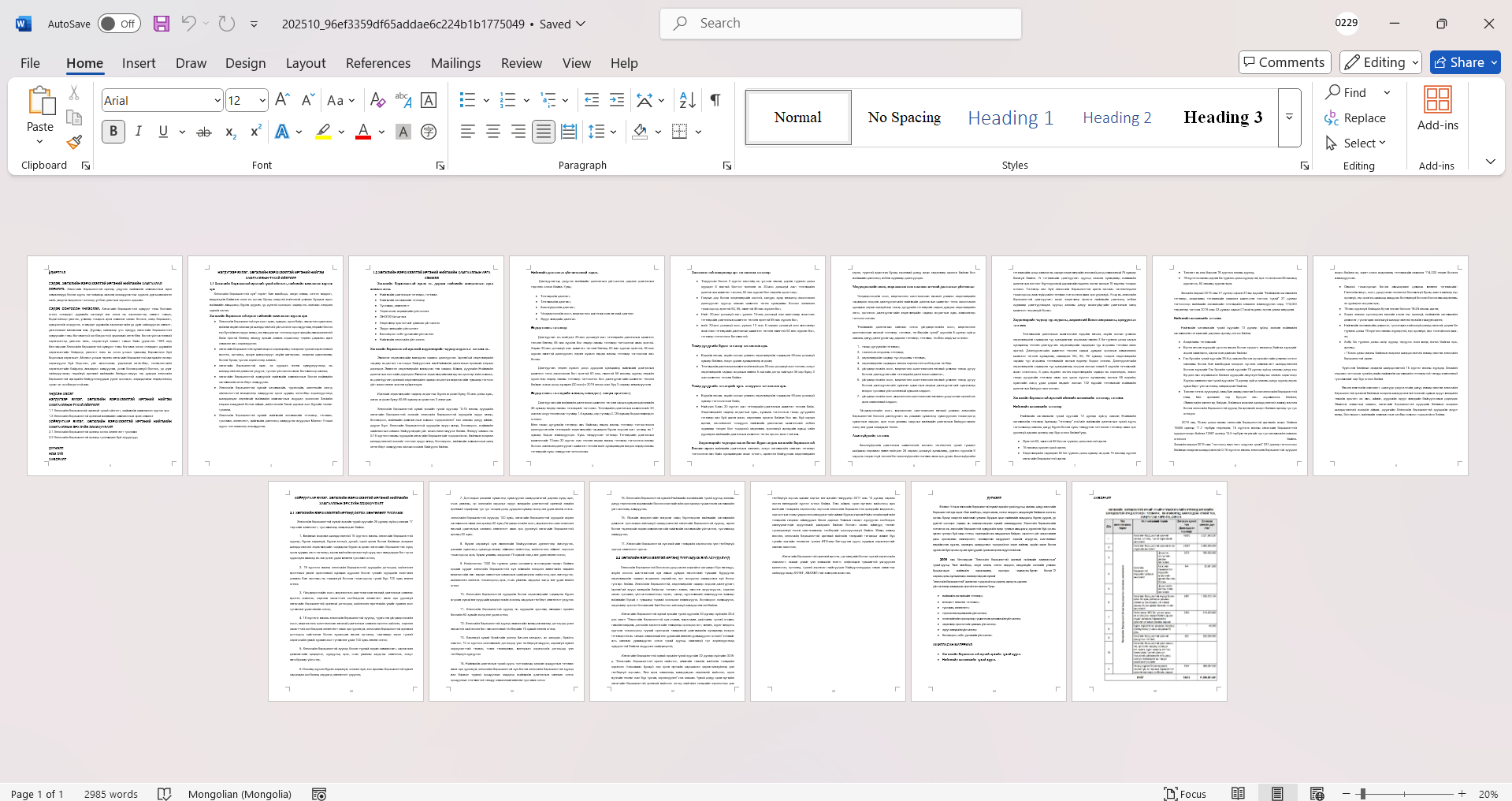Image resolution: width=1512 pixels, height=801 pixels.
Task: Show paragraph marks with pilcrow icon
Action: (x=715, y=100)
